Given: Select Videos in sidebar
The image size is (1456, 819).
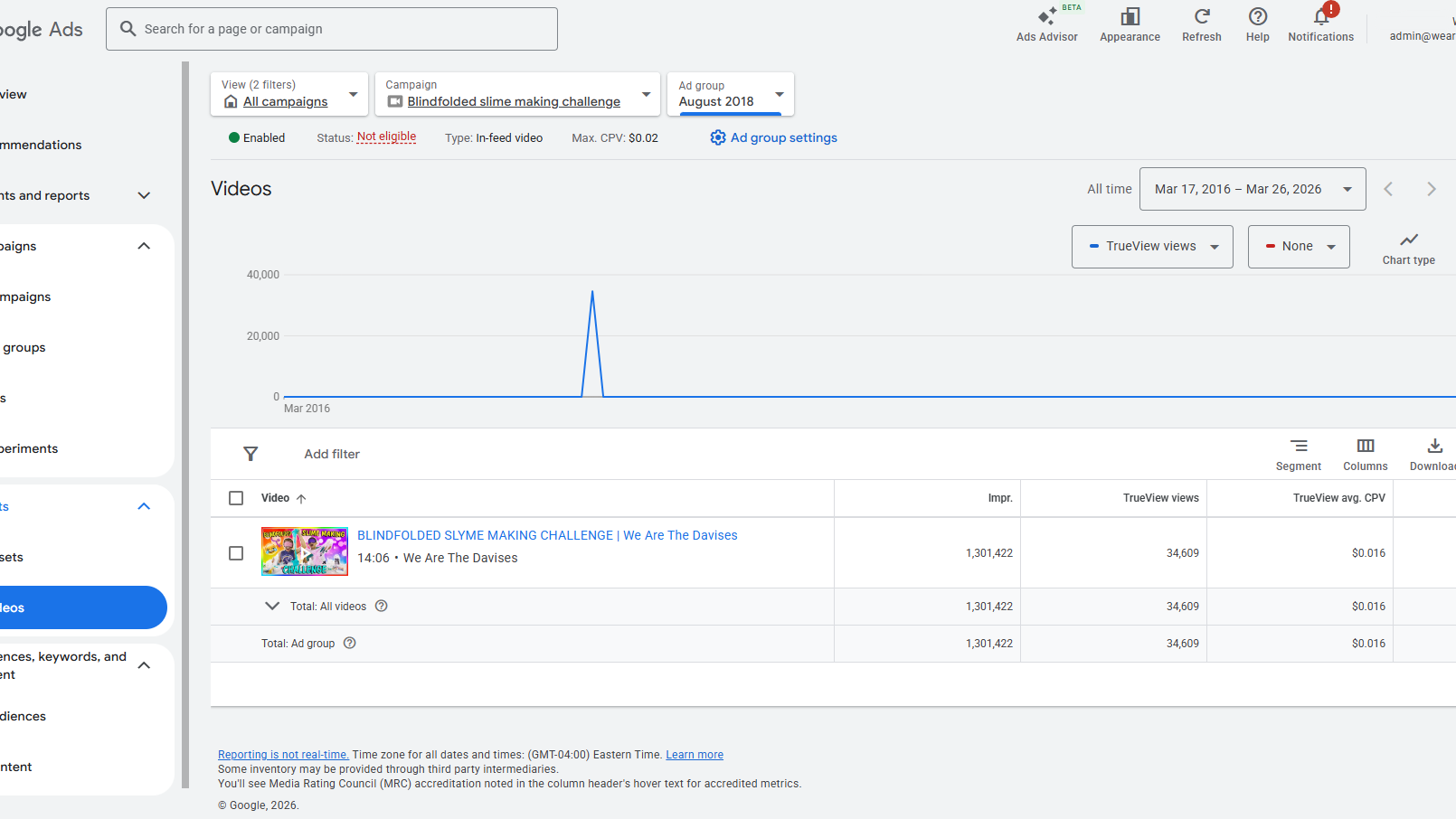Looking at the screenshot, I should 83,607.
